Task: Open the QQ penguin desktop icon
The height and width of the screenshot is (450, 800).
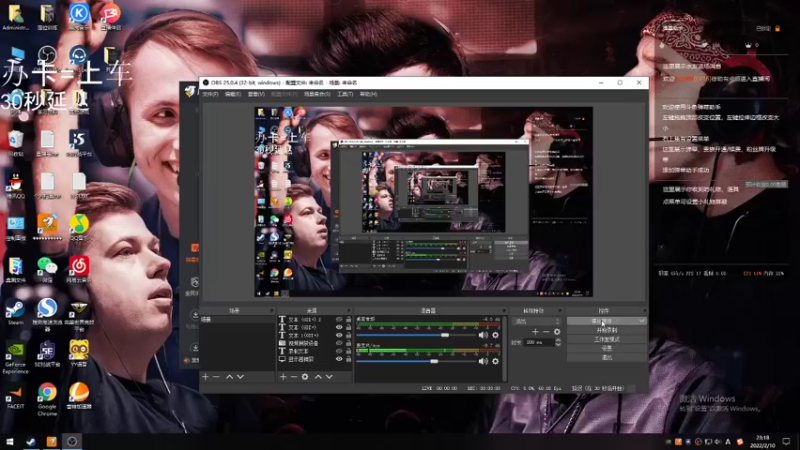Action: coord(15,185)
